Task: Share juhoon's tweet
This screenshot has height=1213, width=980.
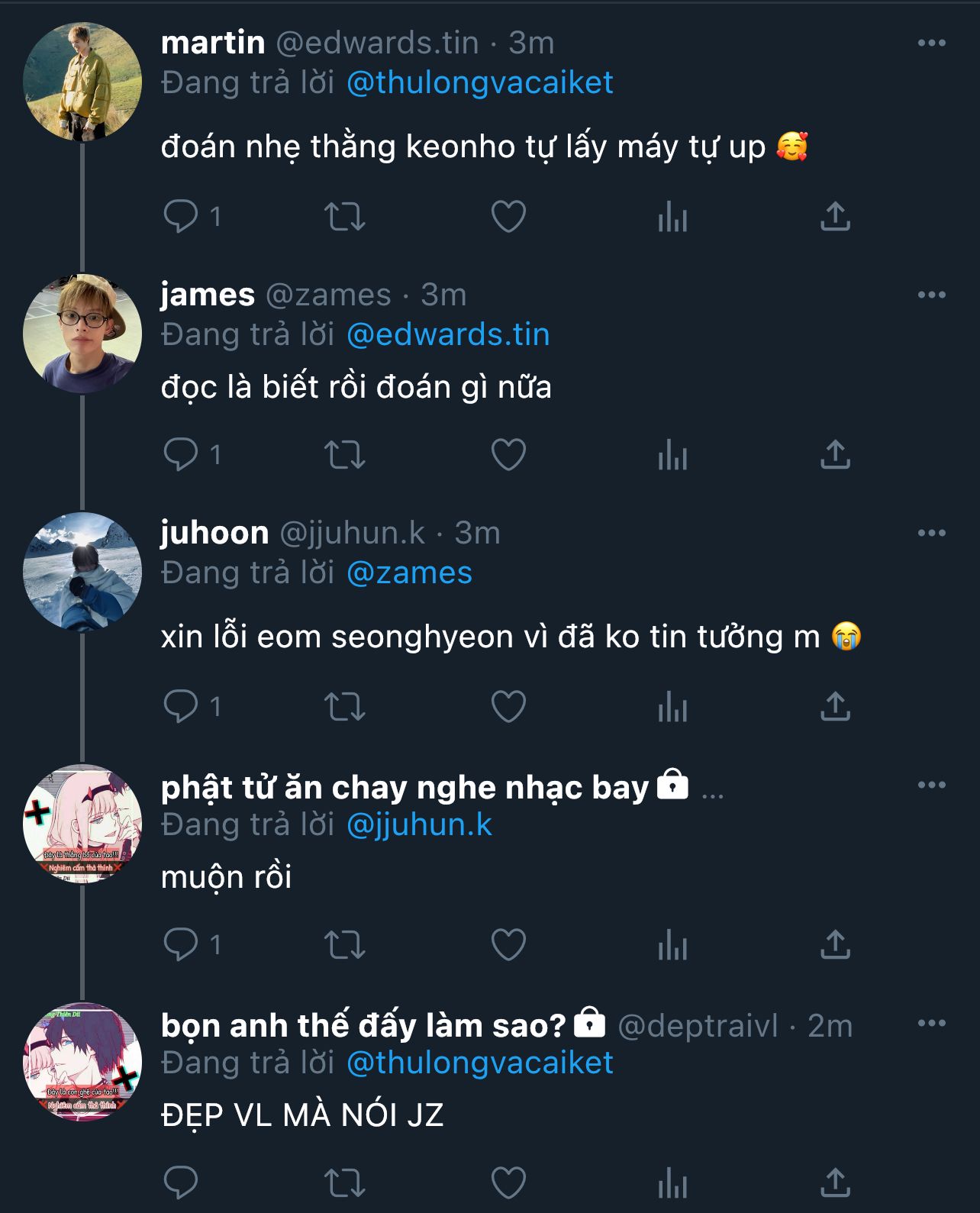Action: (835, 707)
